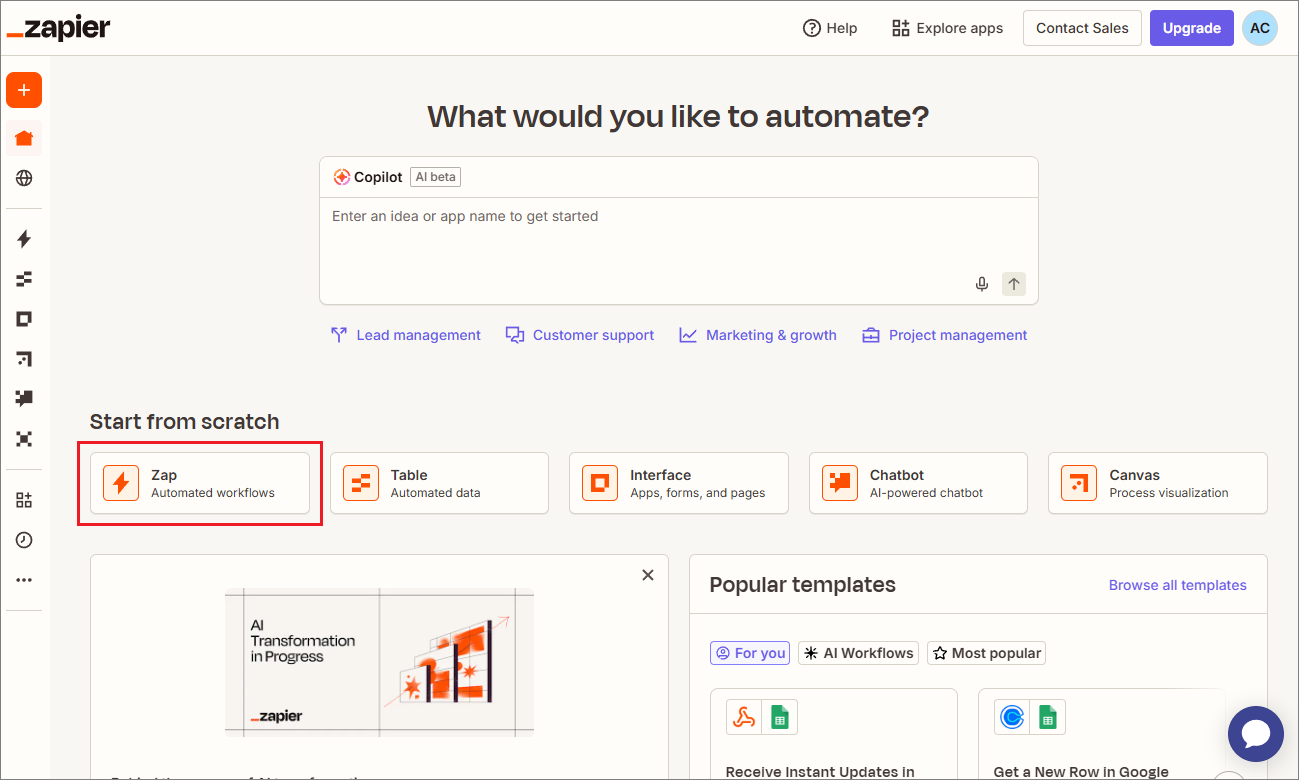Select the AI Workflows templates tab
This screenshot has height=780, width=1299.
coord(858,653)
